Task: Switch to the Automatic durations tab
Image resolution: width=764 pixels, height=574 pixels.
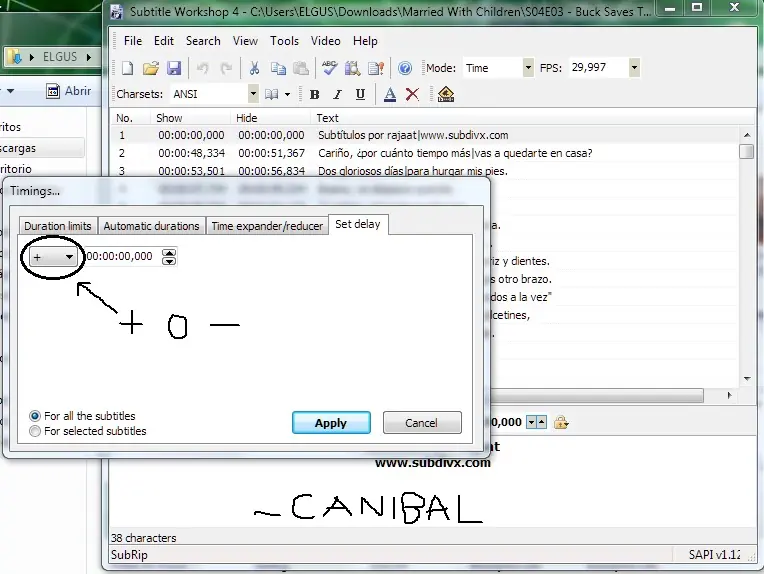Action: pyautogui.click(x=152, y=226)
